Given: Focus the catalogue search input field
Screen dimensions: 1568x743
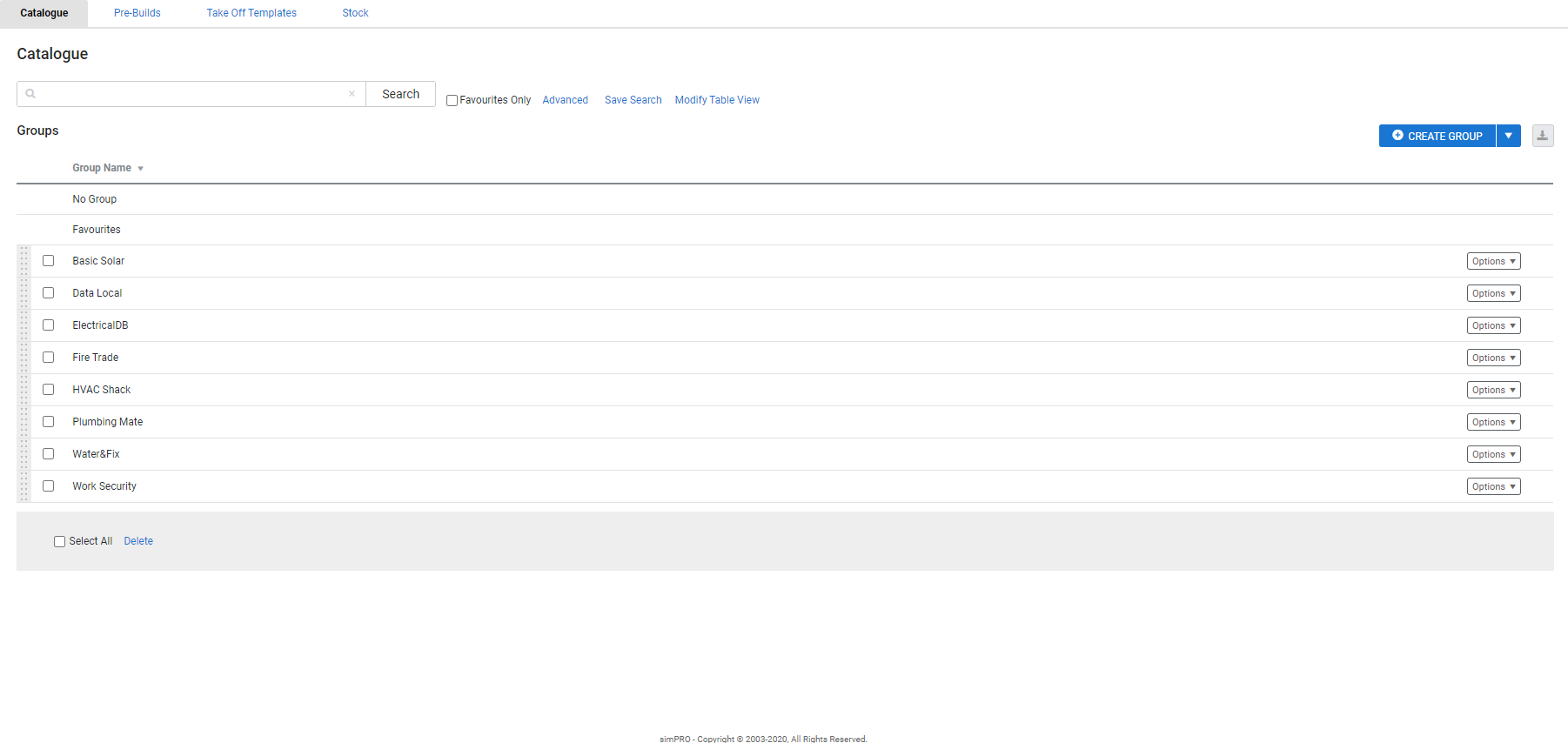Looking at the screenshot, I should [191, 94].
